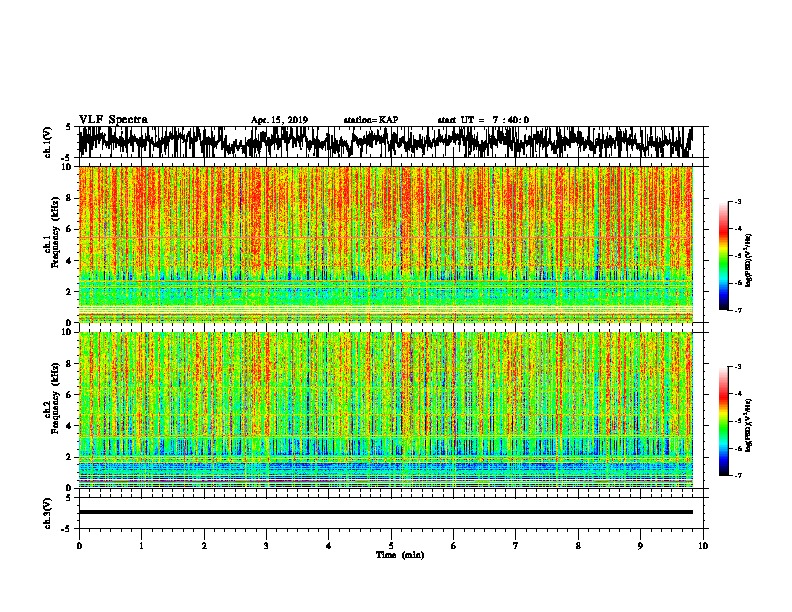Select the ch.2 "Frequency (kHz)" axis label
The image size is (792, 612).
tap(56, 398)
